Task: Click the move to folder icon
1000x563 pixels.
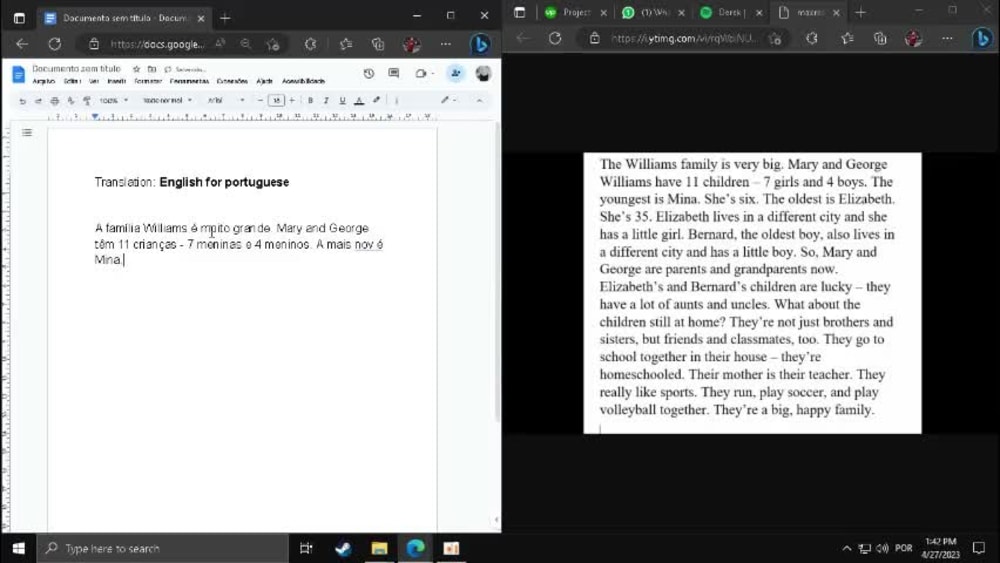Action: (x=152, y=69)
